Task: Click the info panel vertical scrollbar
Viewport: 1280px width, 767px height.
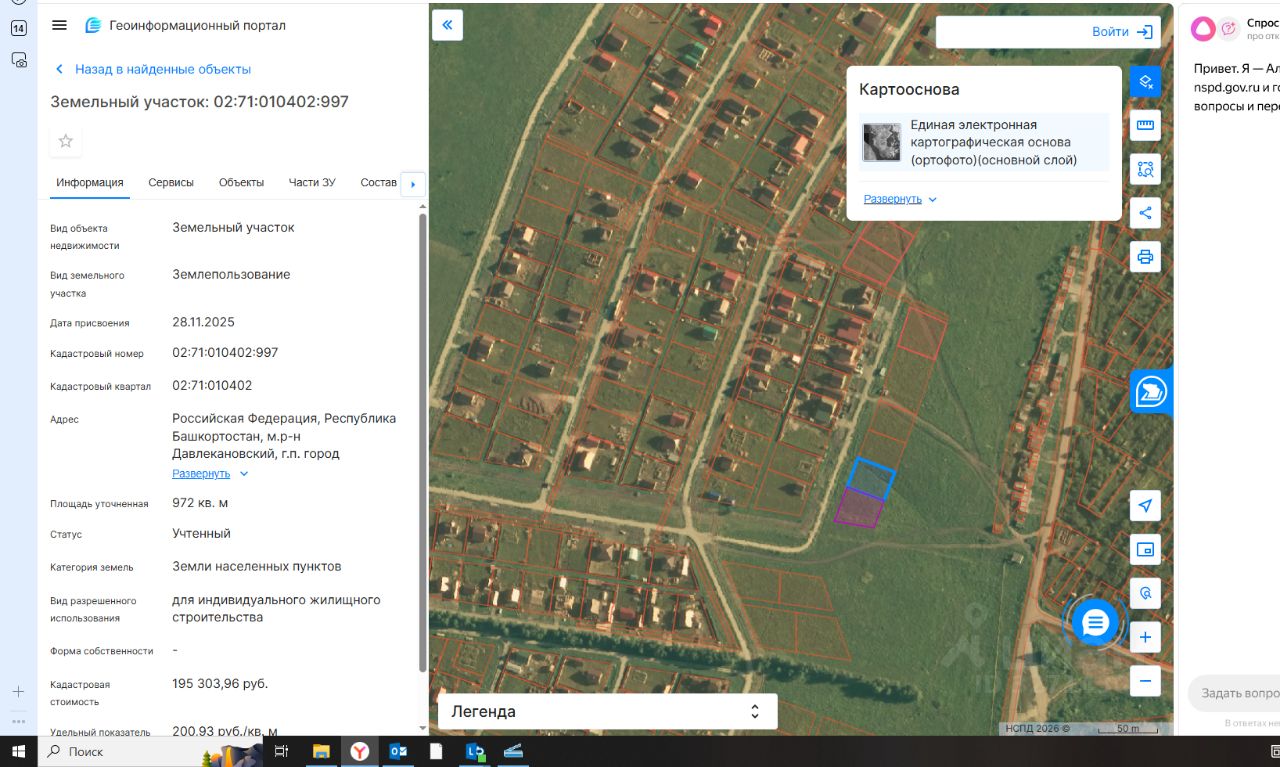Action: pyautogui.click(x=423, y=440)
